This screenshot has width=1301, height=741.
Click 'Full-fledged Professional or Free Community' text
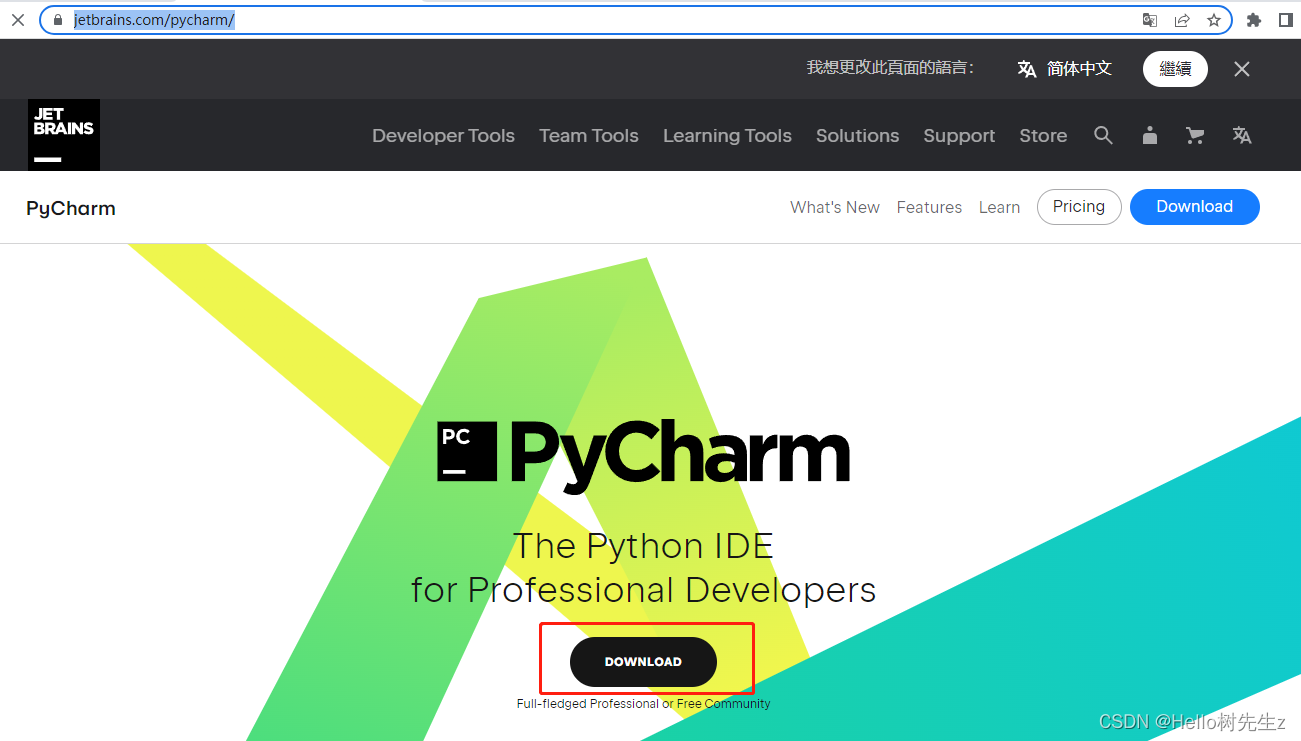tap(643, 704)
